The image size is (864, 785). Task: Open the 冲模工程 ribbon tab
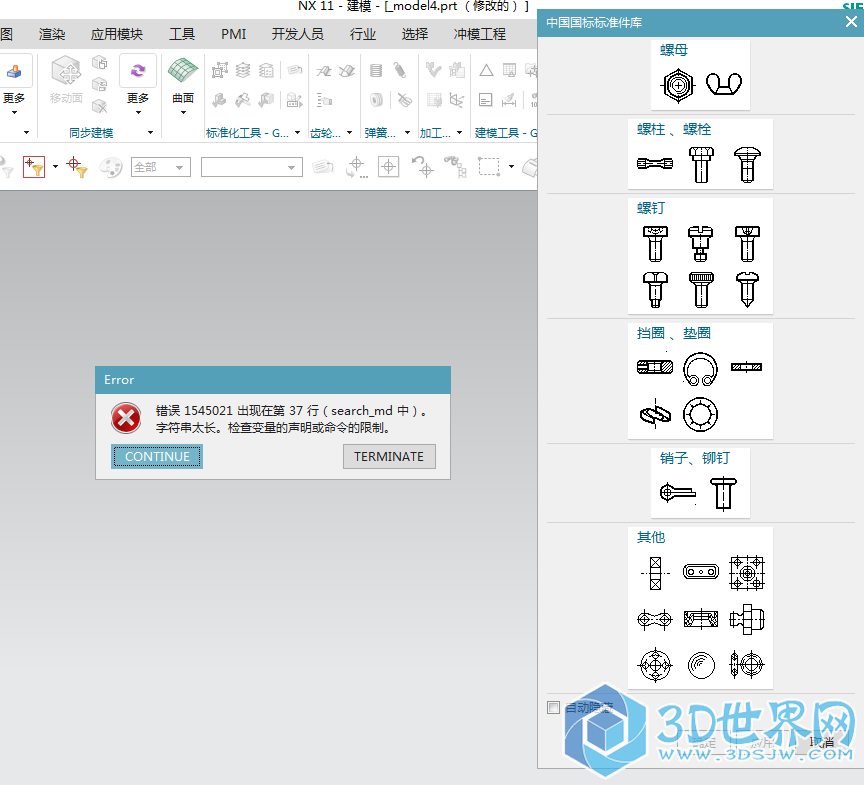click(479, 34)
